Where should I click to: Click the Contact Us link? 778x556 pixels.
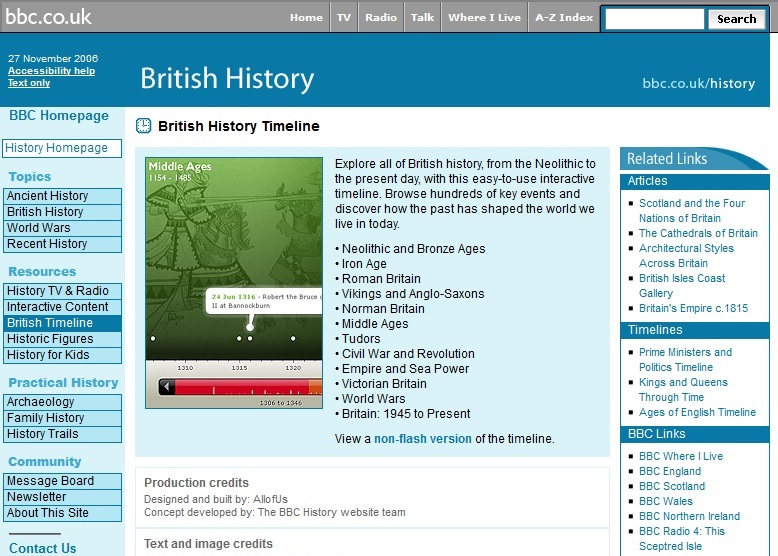(x=43, y=549)
